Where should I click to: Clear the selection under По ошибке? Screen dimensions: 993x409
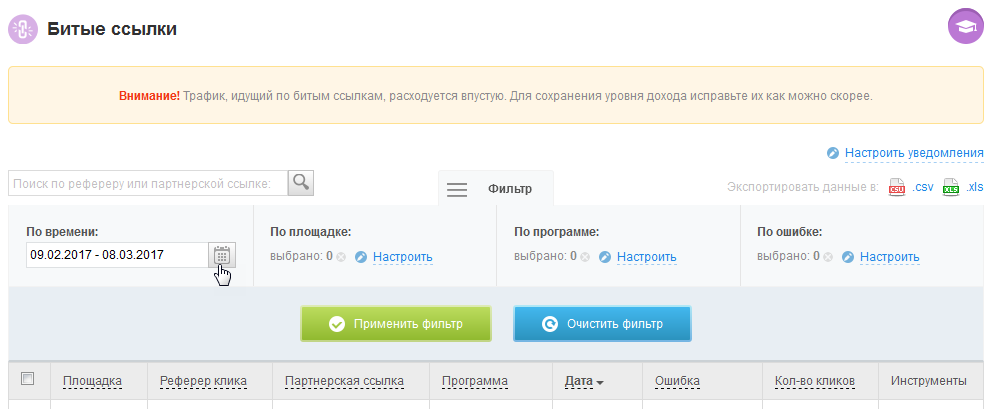pos(828,257)
